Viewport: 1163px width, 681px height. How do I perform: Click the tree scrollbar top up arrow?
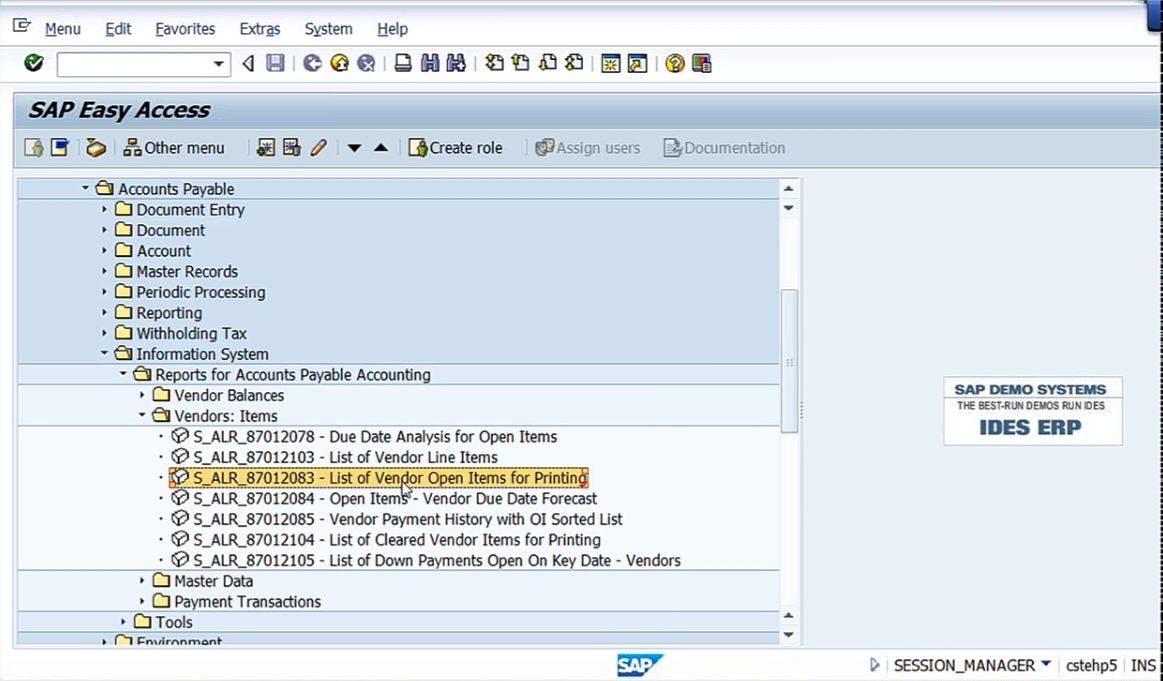(x=788, y=189)
